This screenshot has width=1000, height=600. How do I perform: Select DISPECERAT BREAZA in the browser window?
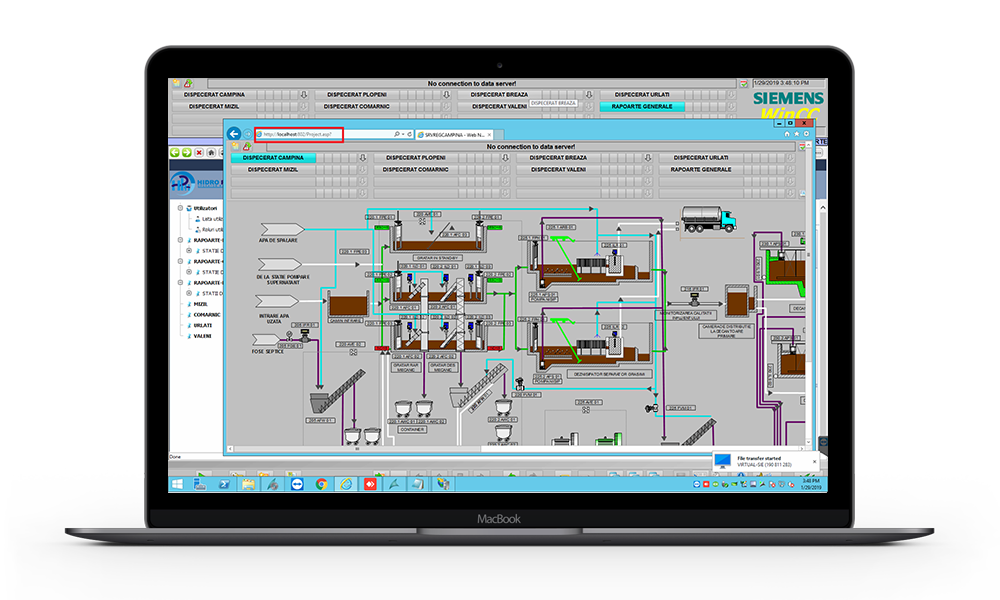559,157
